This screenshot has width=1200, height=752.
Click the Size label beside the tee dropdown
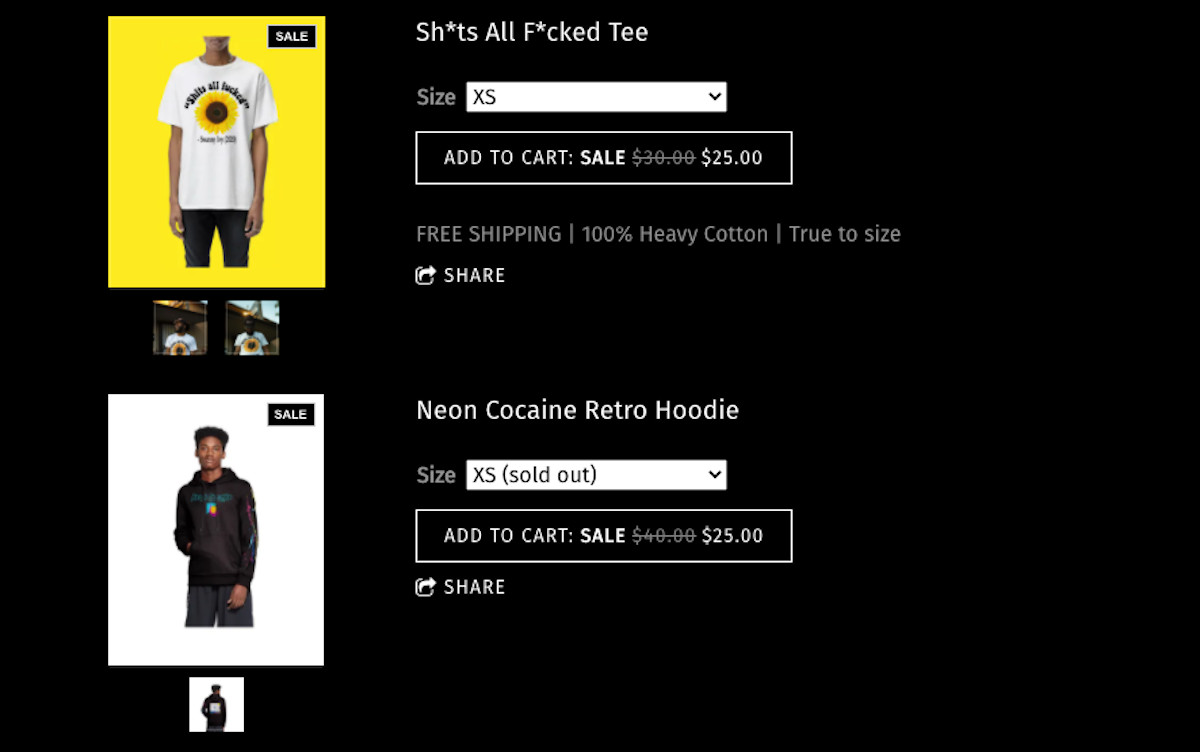436,97
